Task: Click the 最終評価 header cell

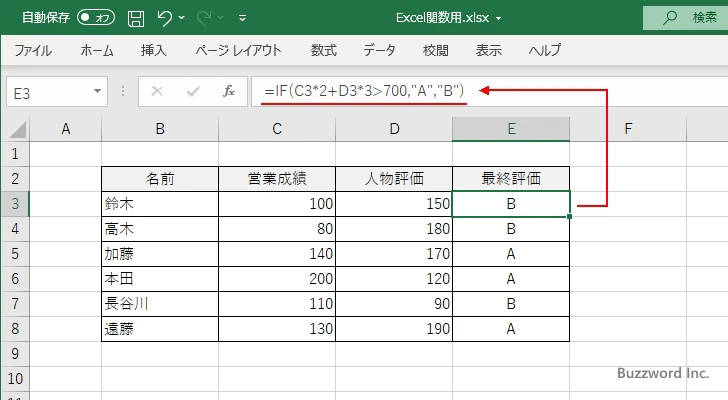Action: [511, 179]
